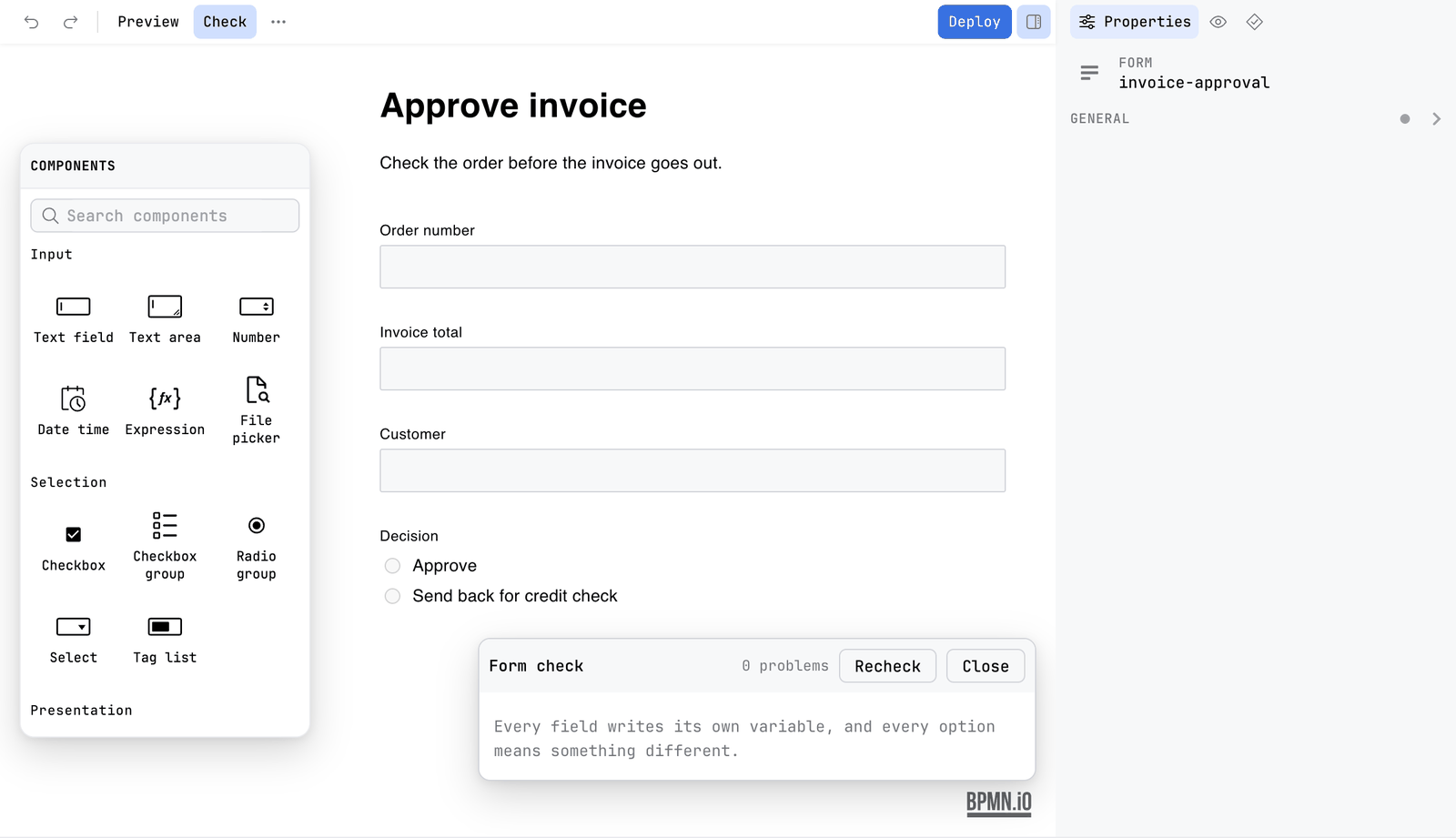Select the Radio group component

click(257, 548)
